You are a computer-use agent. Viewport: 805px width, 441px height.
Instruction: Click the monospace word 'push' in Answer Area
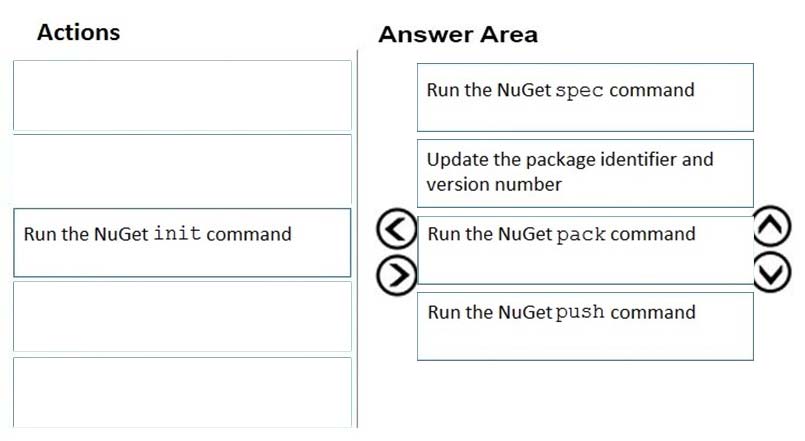click(580, 312)
